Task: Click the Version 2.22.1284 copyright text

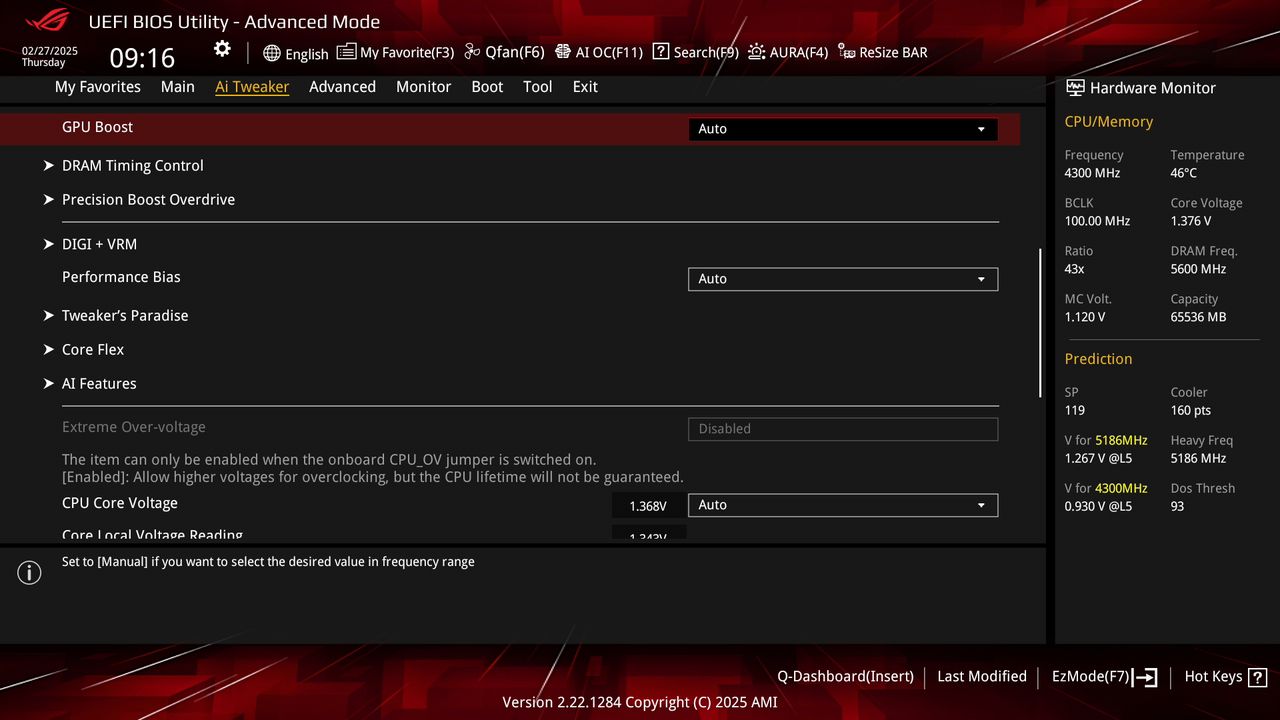Action: [x=640, y=702]
